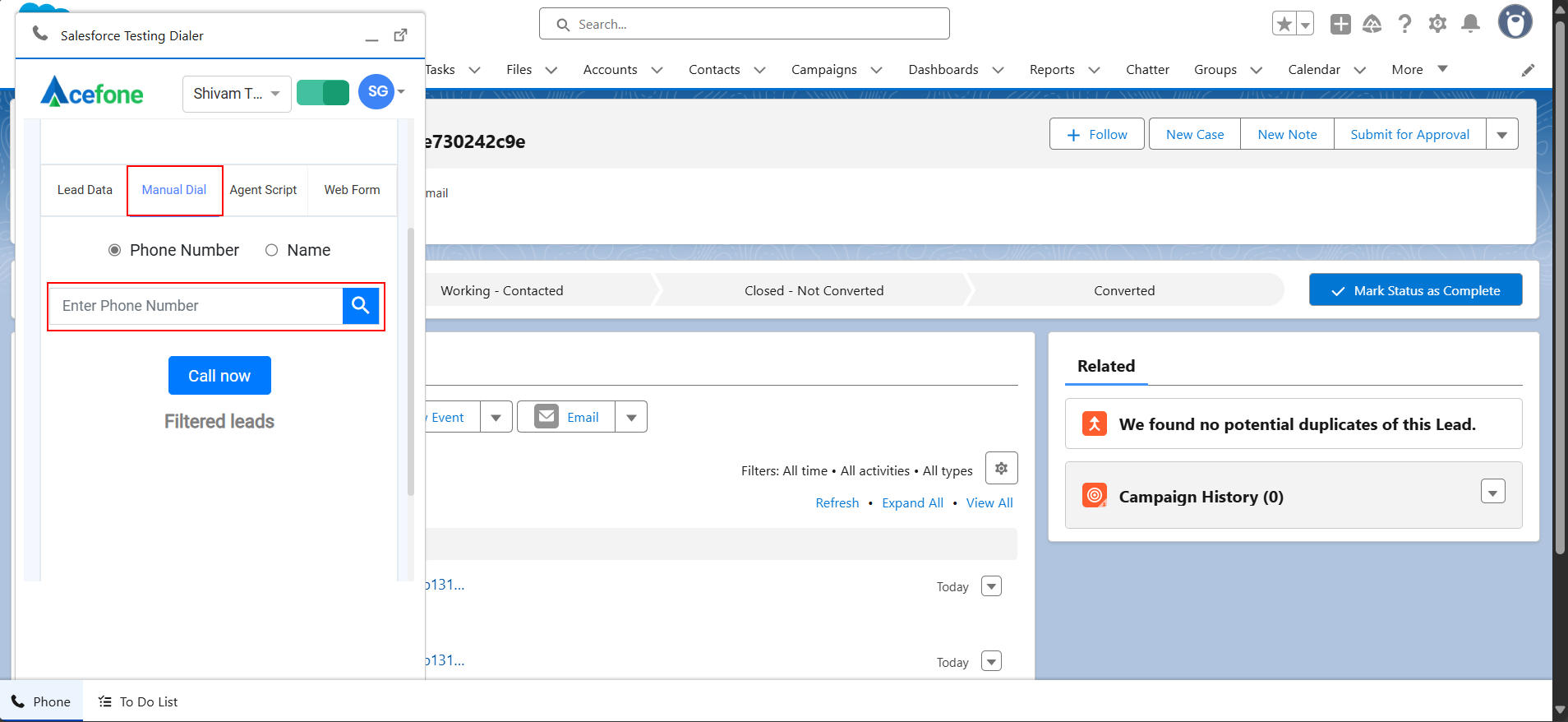Image resolution: width=1568 pixels, height=722 pixels.
Task: Click the New Case button
Action: point(1195,134)
